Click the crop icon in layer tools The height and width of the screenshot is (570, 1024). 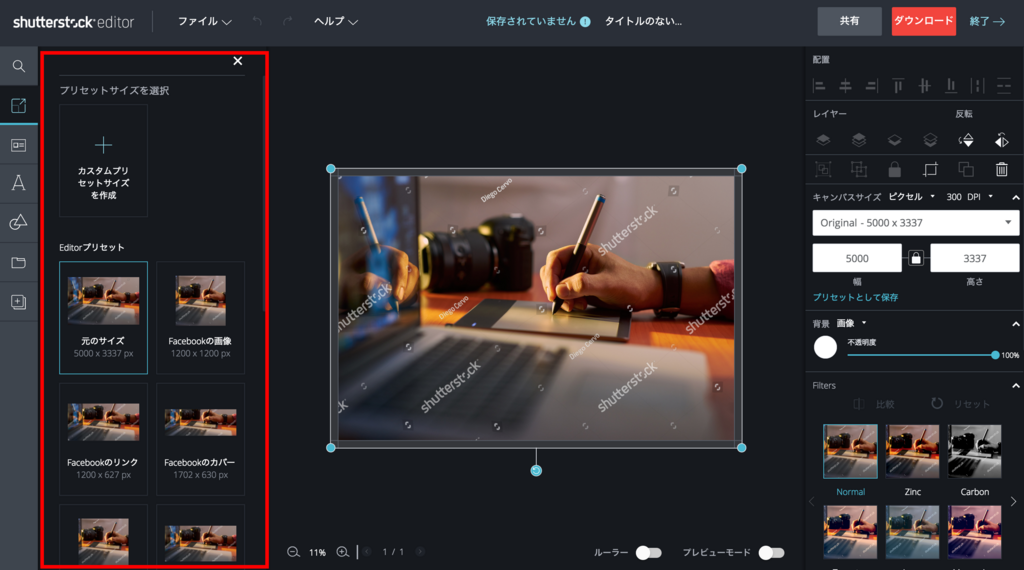(x=930, y=170)
